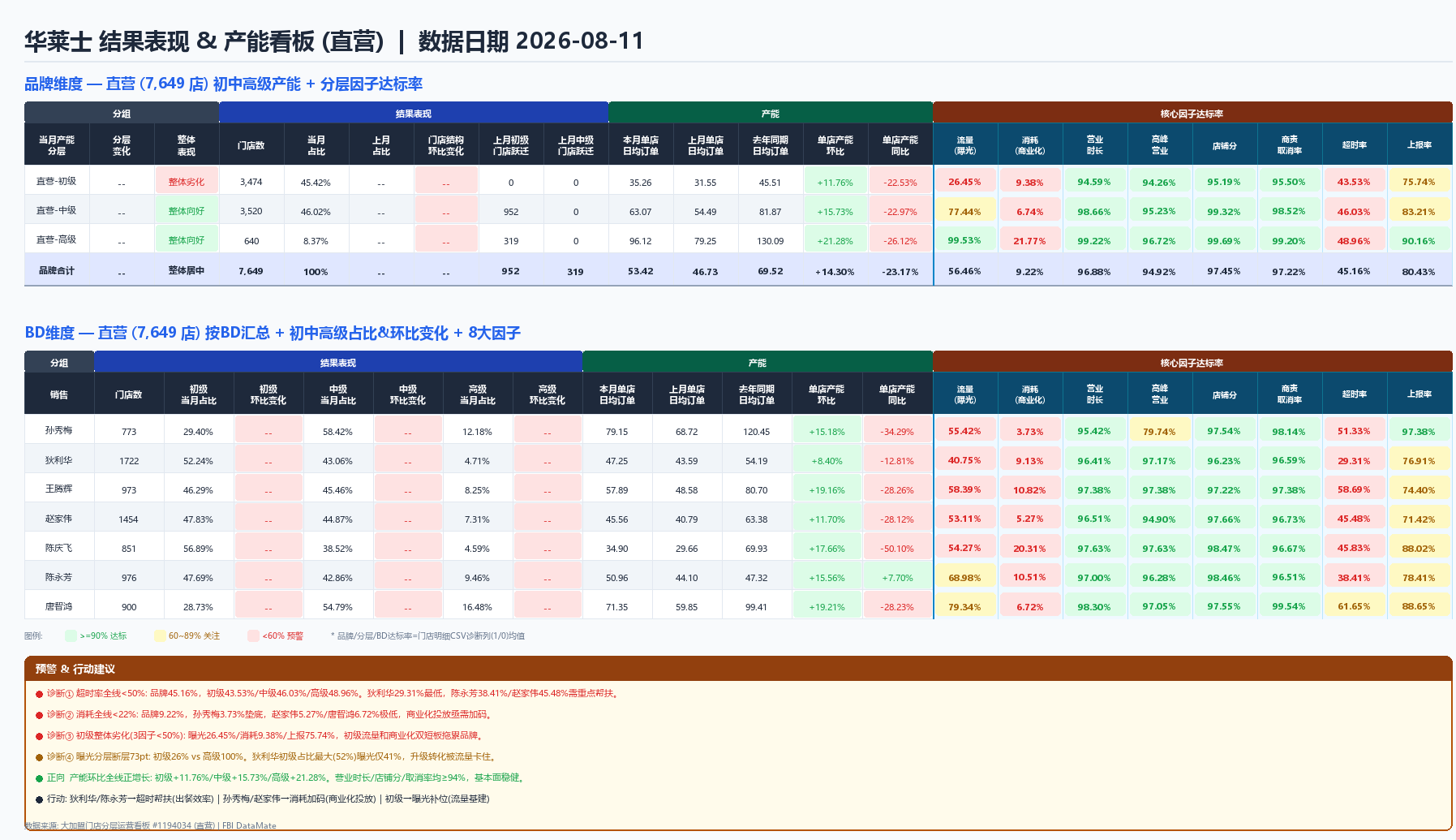Click the 预警 & 行动建议 panel header
The height and width of the screenshot is (840, 1456).
738,669
